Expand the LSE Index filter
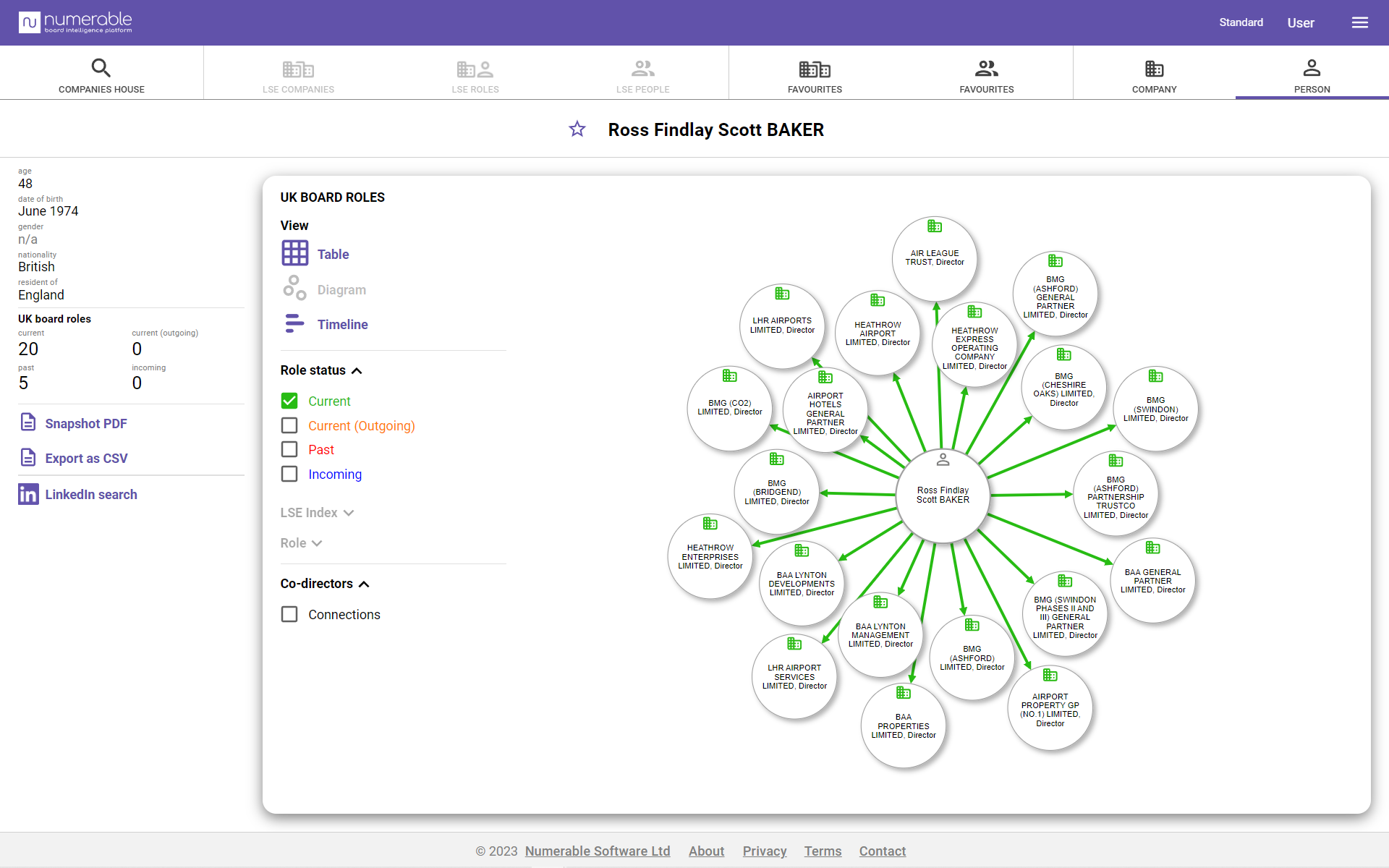 (317, 512)
